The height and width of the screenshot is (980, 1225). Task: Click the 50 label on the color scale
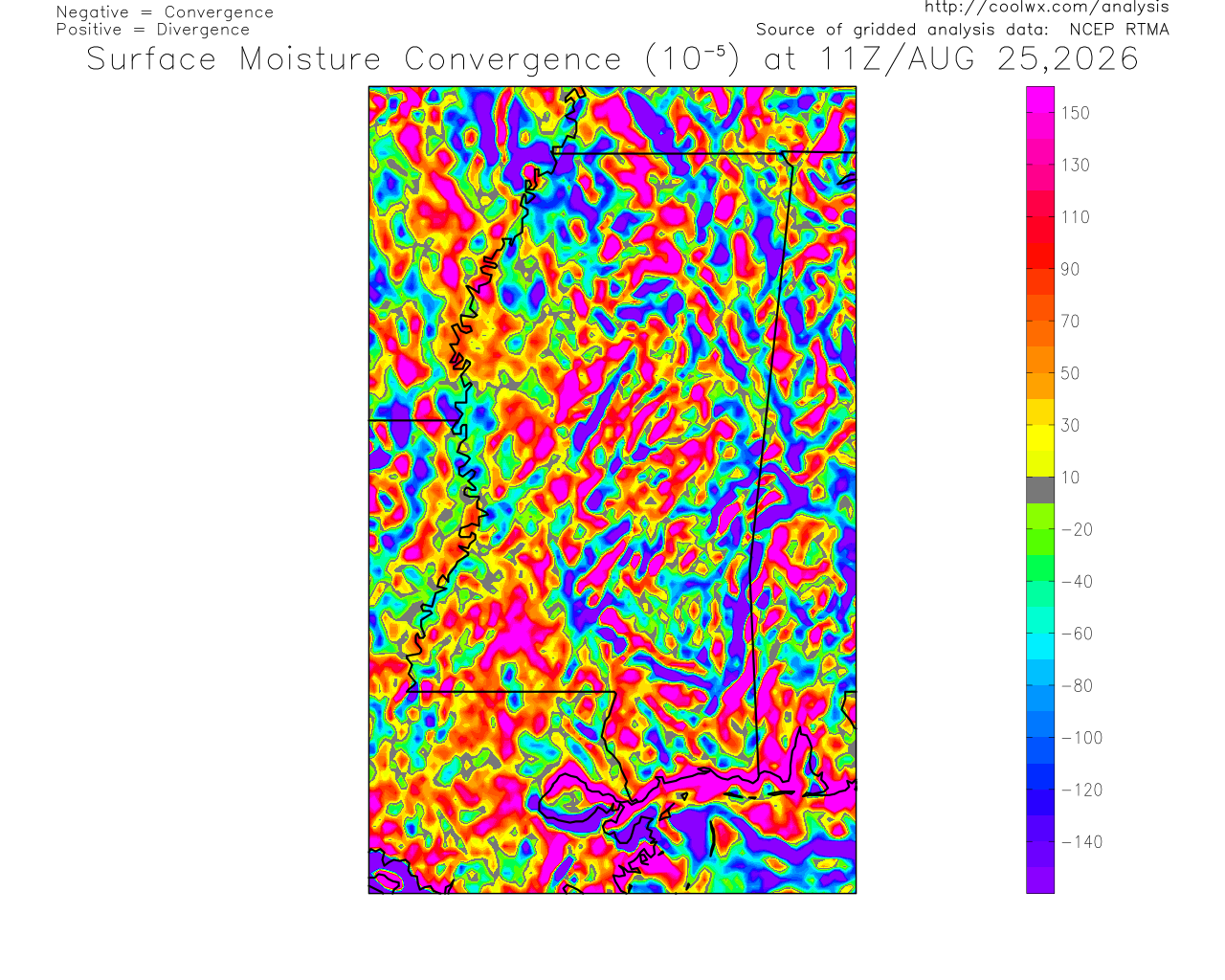(1070, 373)
